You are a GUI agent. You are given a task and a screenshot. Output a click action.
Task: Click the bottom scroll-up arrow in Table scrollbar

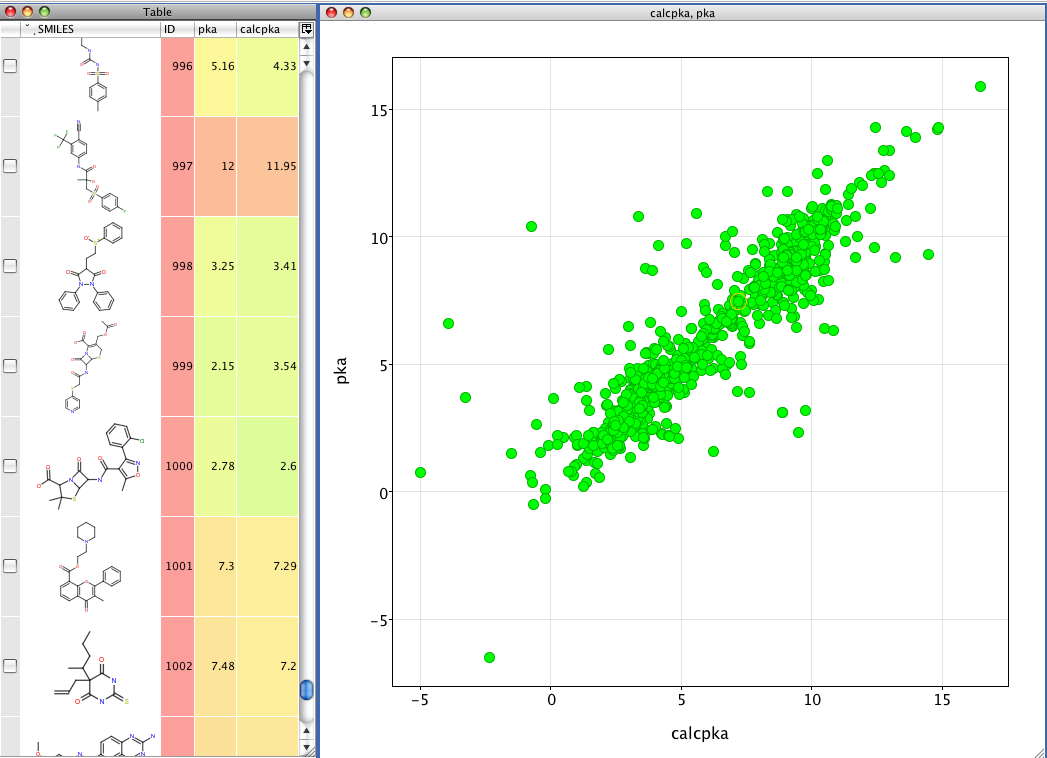[x=306, y=731]
